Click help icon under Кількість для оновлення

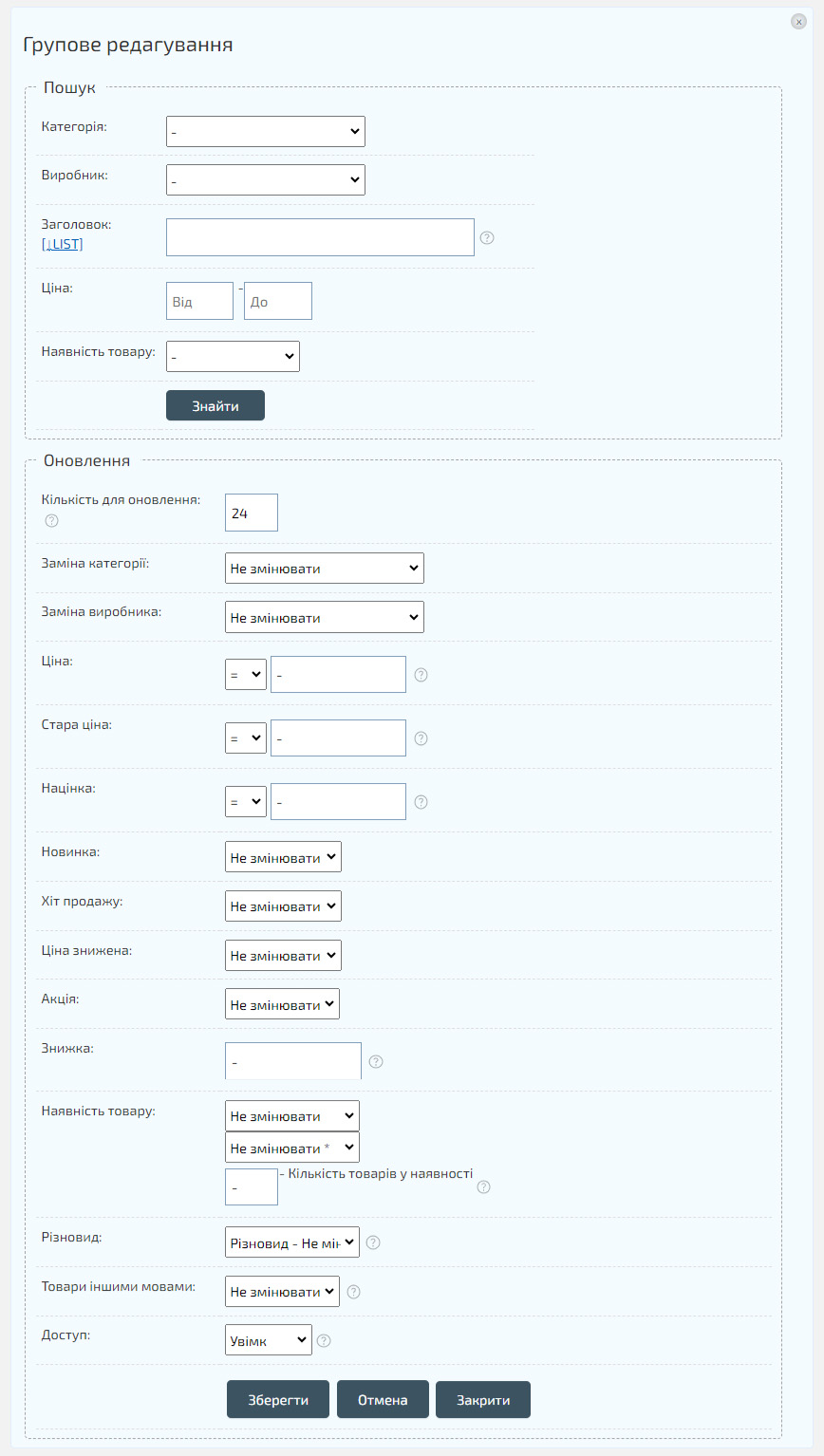(x=52, y=520)
